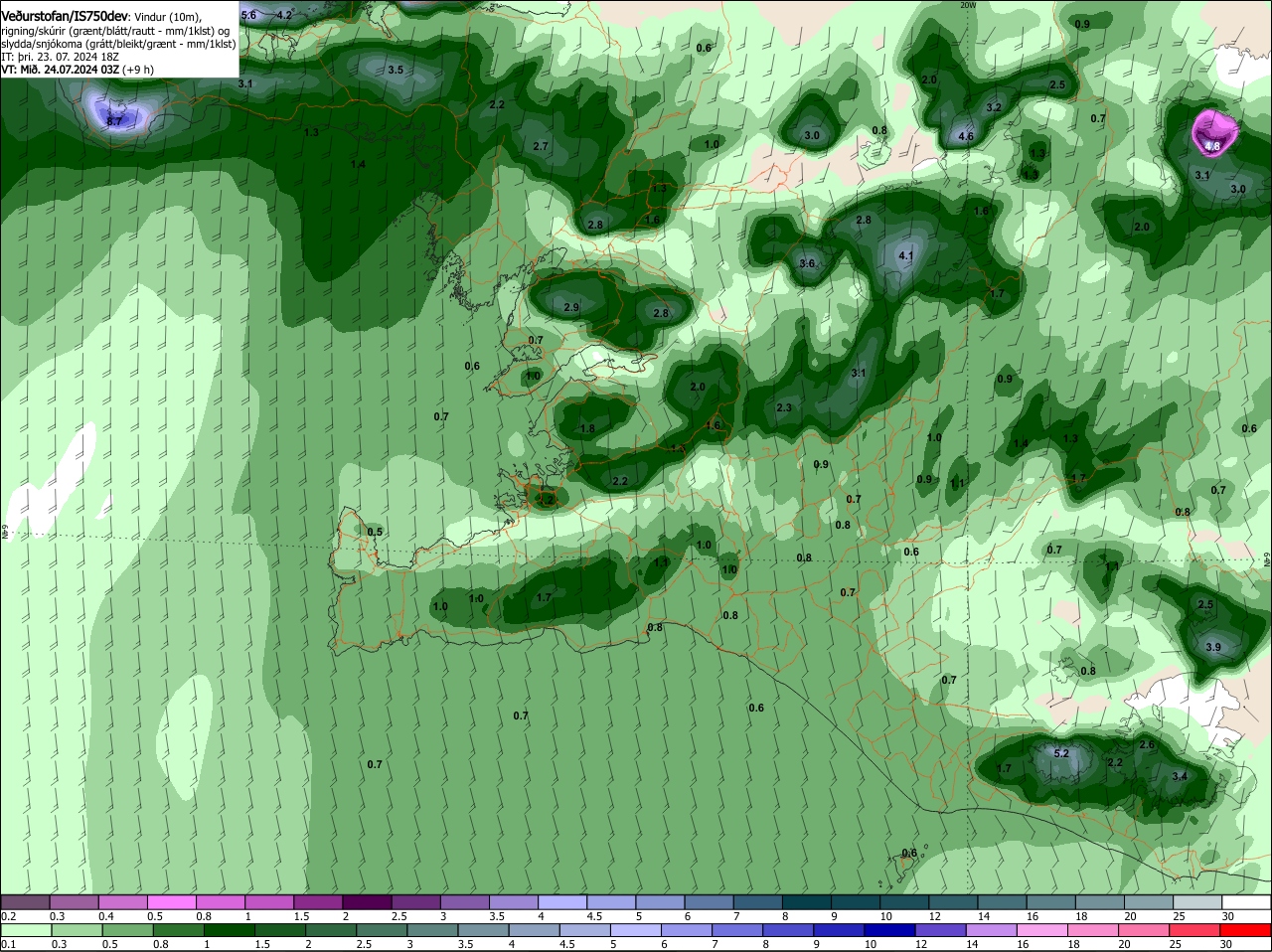Click the 2.7 value on the map
Image resolution: width=1272 pixels, height=952 pixels.
[x=541, y=146]
